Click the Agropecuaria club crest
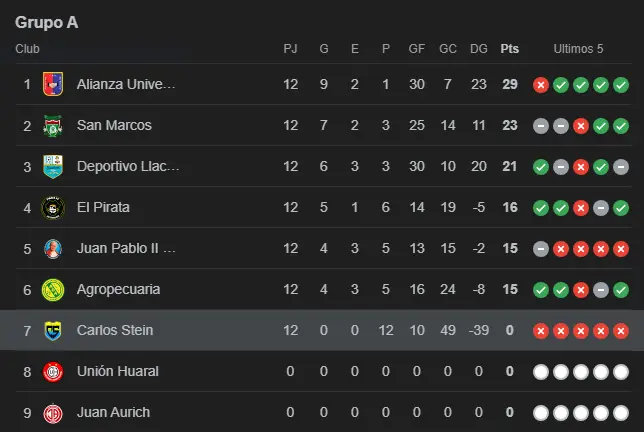644x432 pixels. pyautogui.click(x=53, y=290)
